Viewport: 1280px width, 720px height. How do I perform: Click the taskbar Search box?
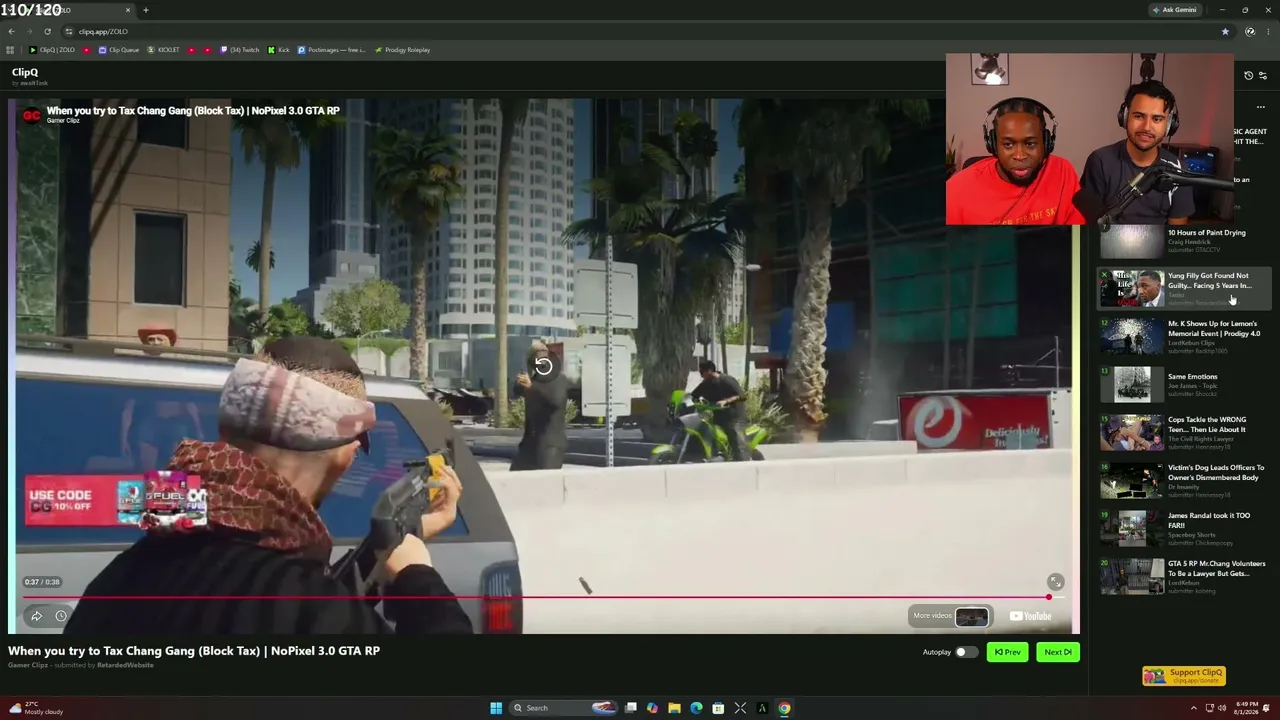pos(563,708)
